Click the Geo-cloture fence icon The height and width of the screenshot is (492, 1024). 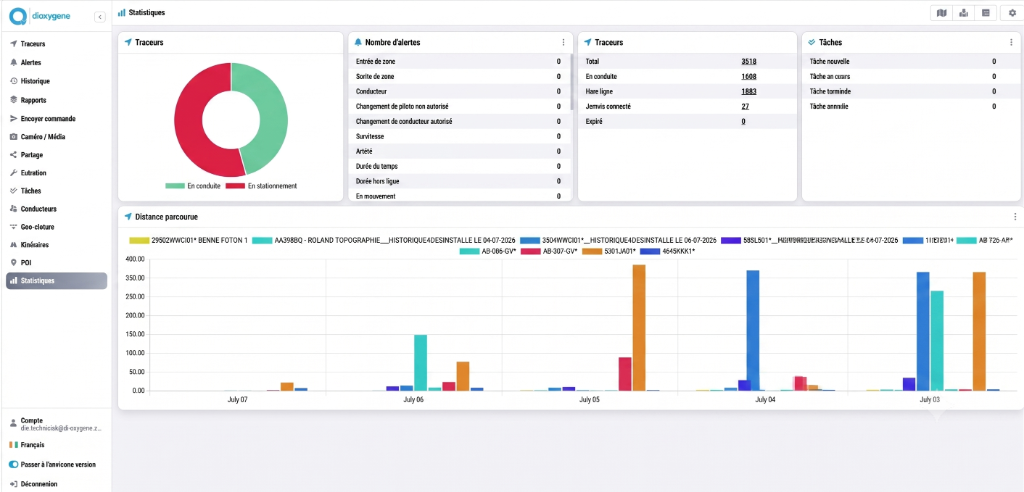click(x=14, y=227)
